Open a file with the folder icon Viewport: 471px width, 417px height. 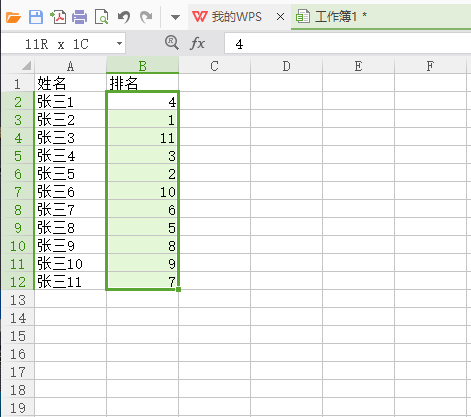(x=13, y=17)
